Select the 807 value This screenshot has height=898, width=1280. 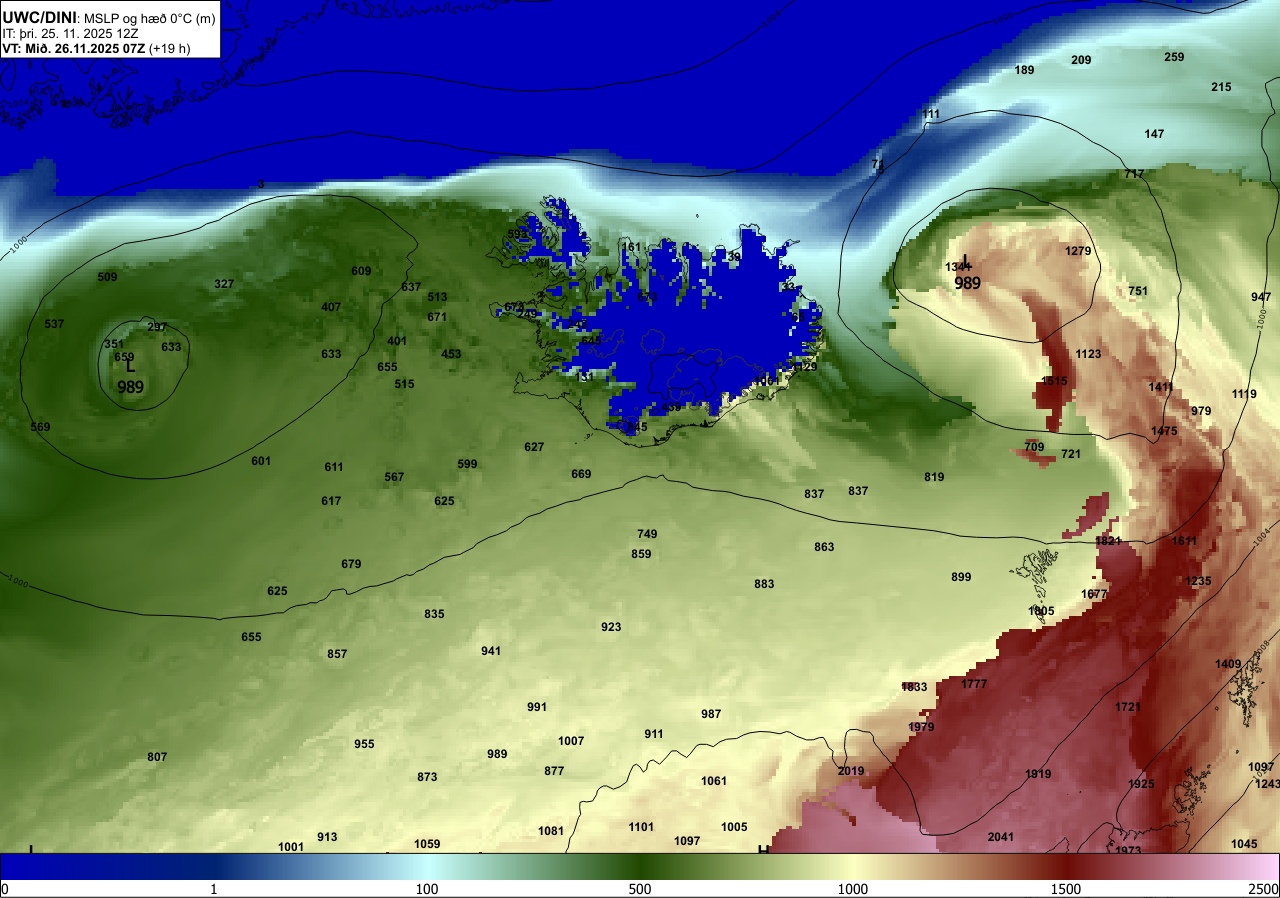[157, 757]
